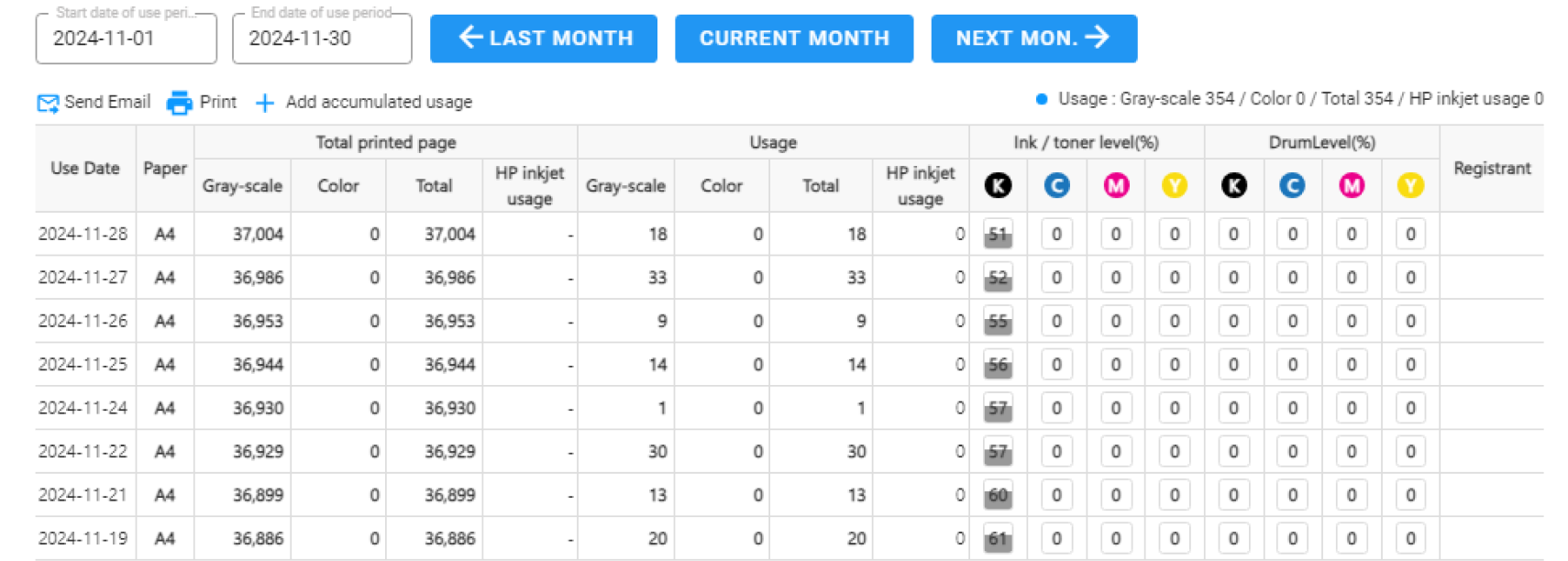Click the black K toner level icon
Screen dimensions: 1568x561
(x=998, y=186)
